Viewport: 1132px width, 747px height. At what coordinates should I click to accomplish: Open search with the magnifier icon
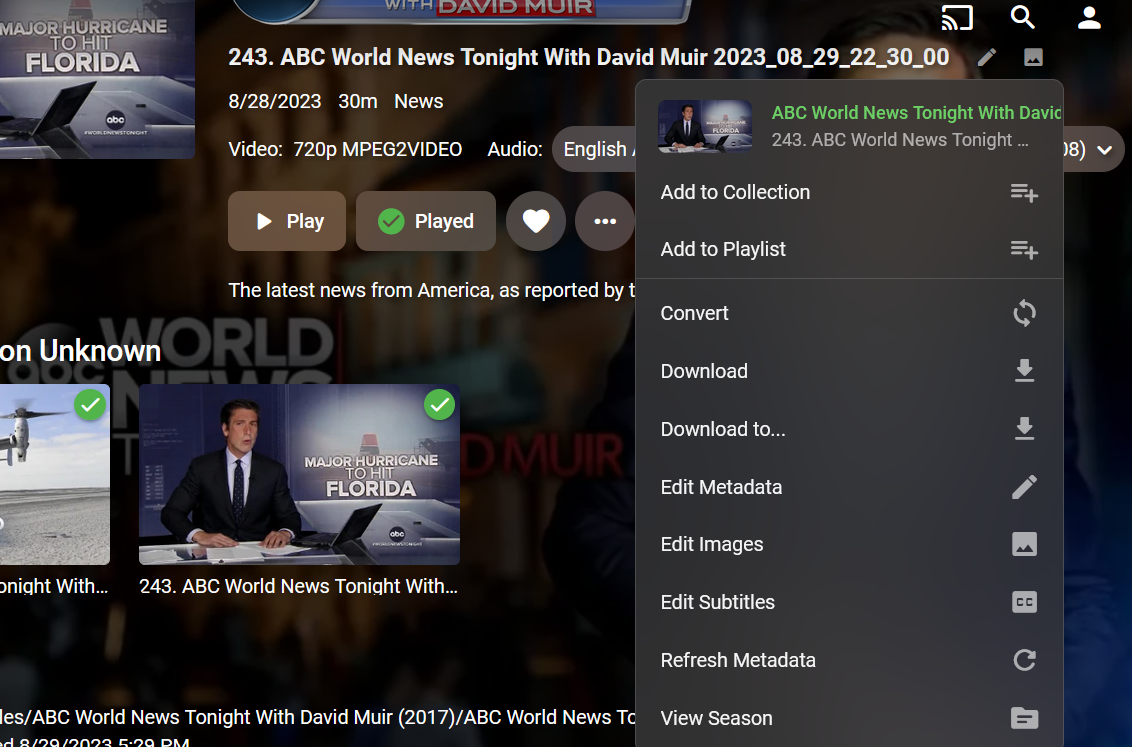[1022, 18]
